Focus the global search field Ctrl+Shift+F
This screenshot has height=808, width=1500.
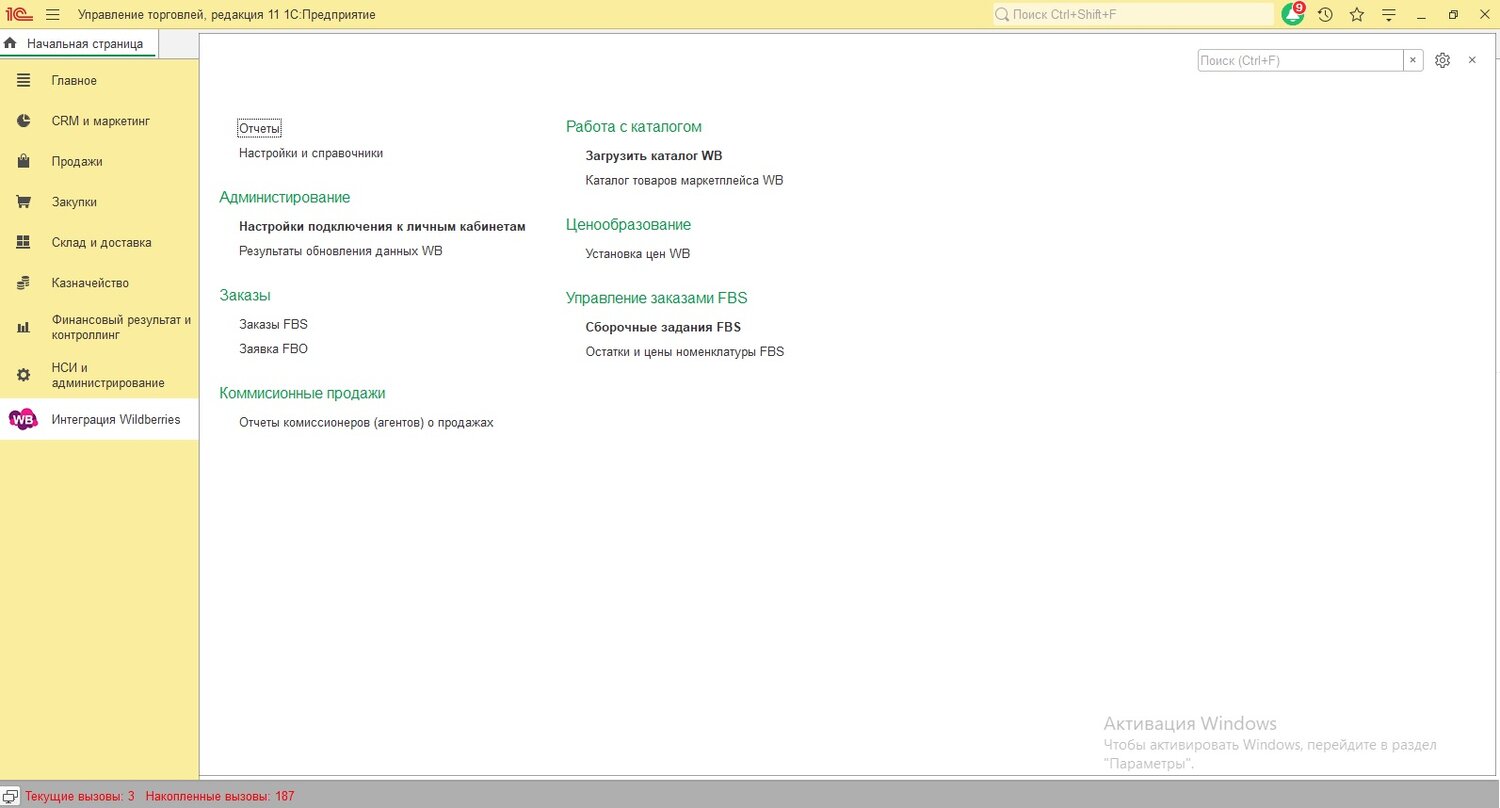coord(1133,15)
